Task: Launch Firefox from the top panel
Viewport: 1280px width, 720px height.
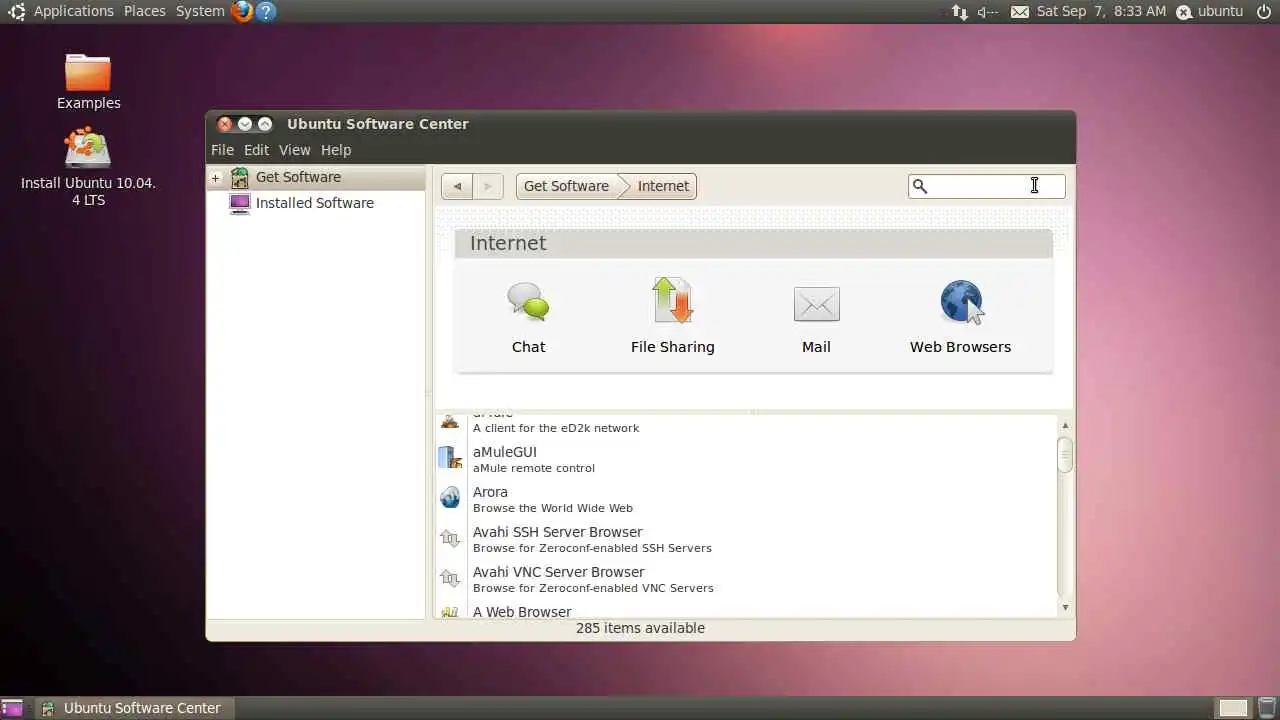Action: click(x=241, y=11)
